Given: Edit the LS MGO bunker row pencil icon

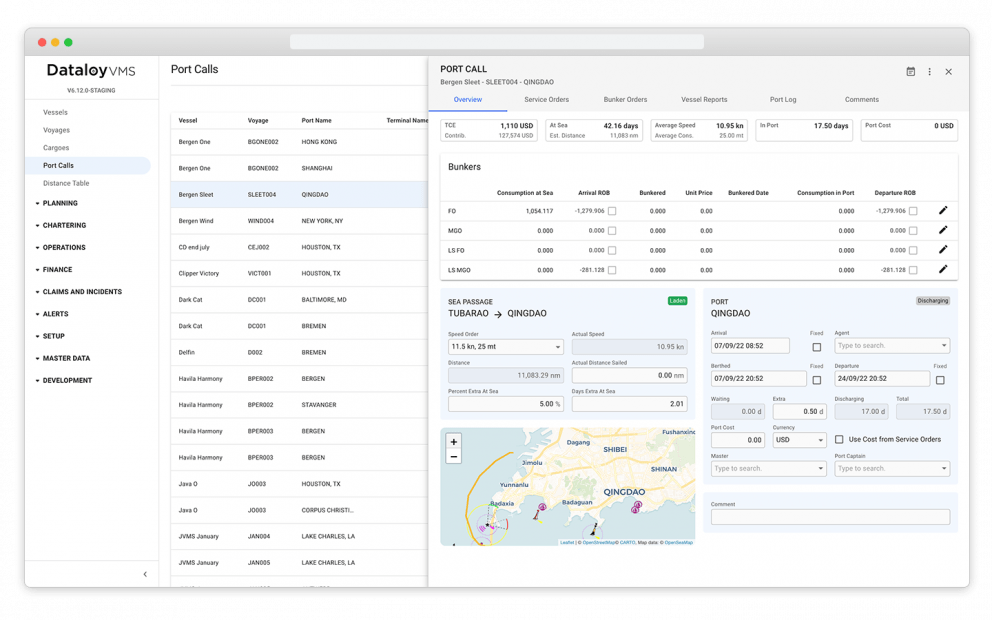Looking at the screenshot, I should 940,270.
